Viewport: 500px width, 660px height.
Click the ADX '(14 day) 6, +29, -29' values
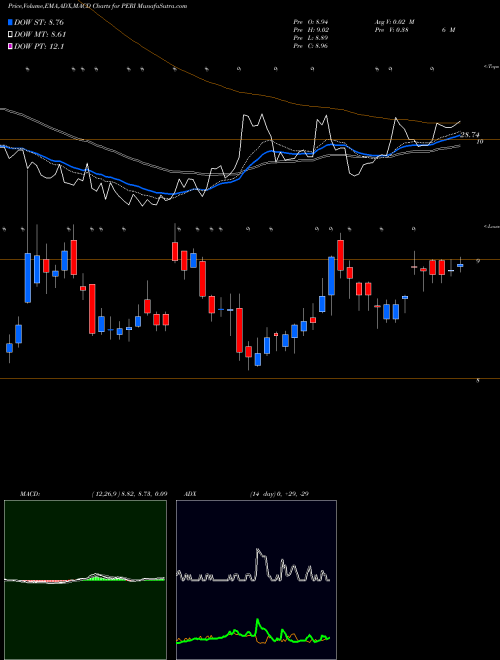tap(279, 494)
